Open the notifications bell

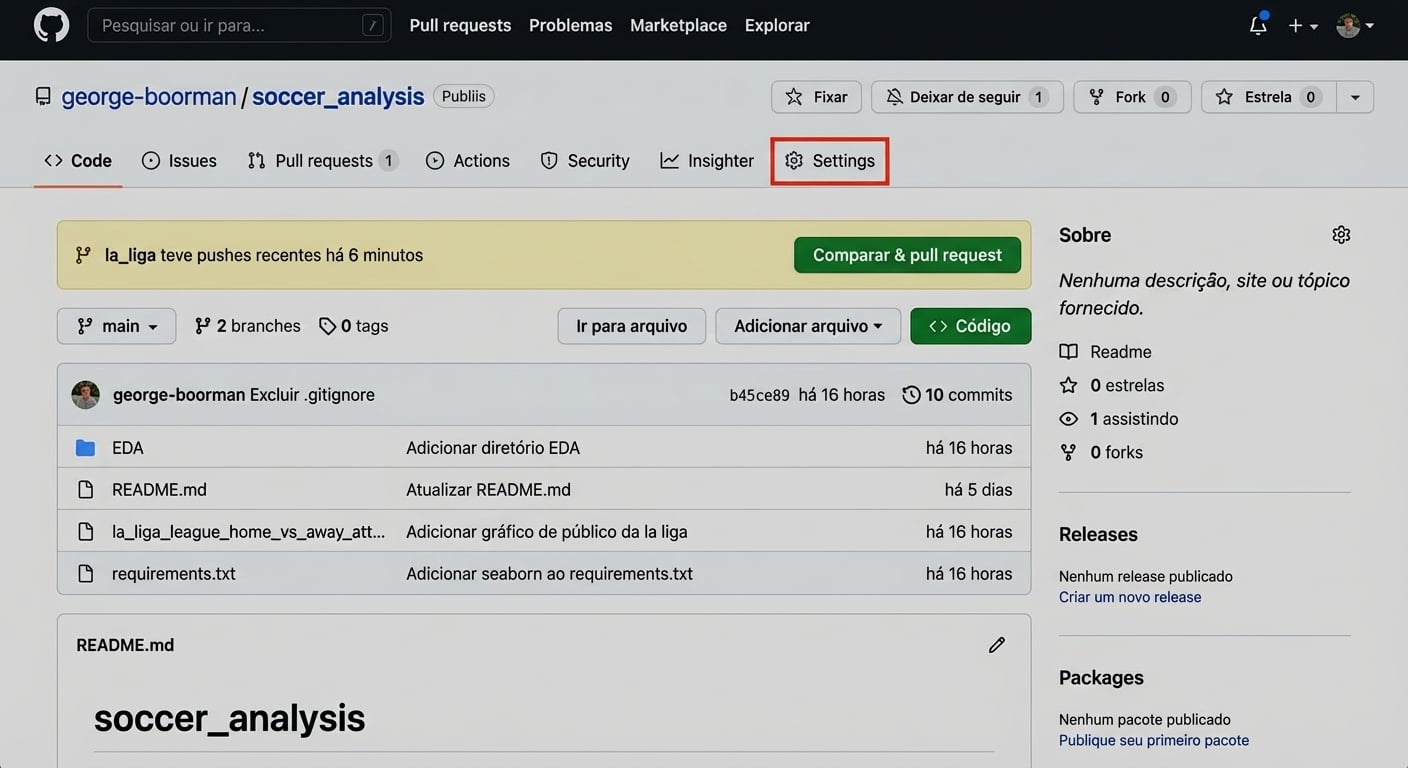(1258, 25)
